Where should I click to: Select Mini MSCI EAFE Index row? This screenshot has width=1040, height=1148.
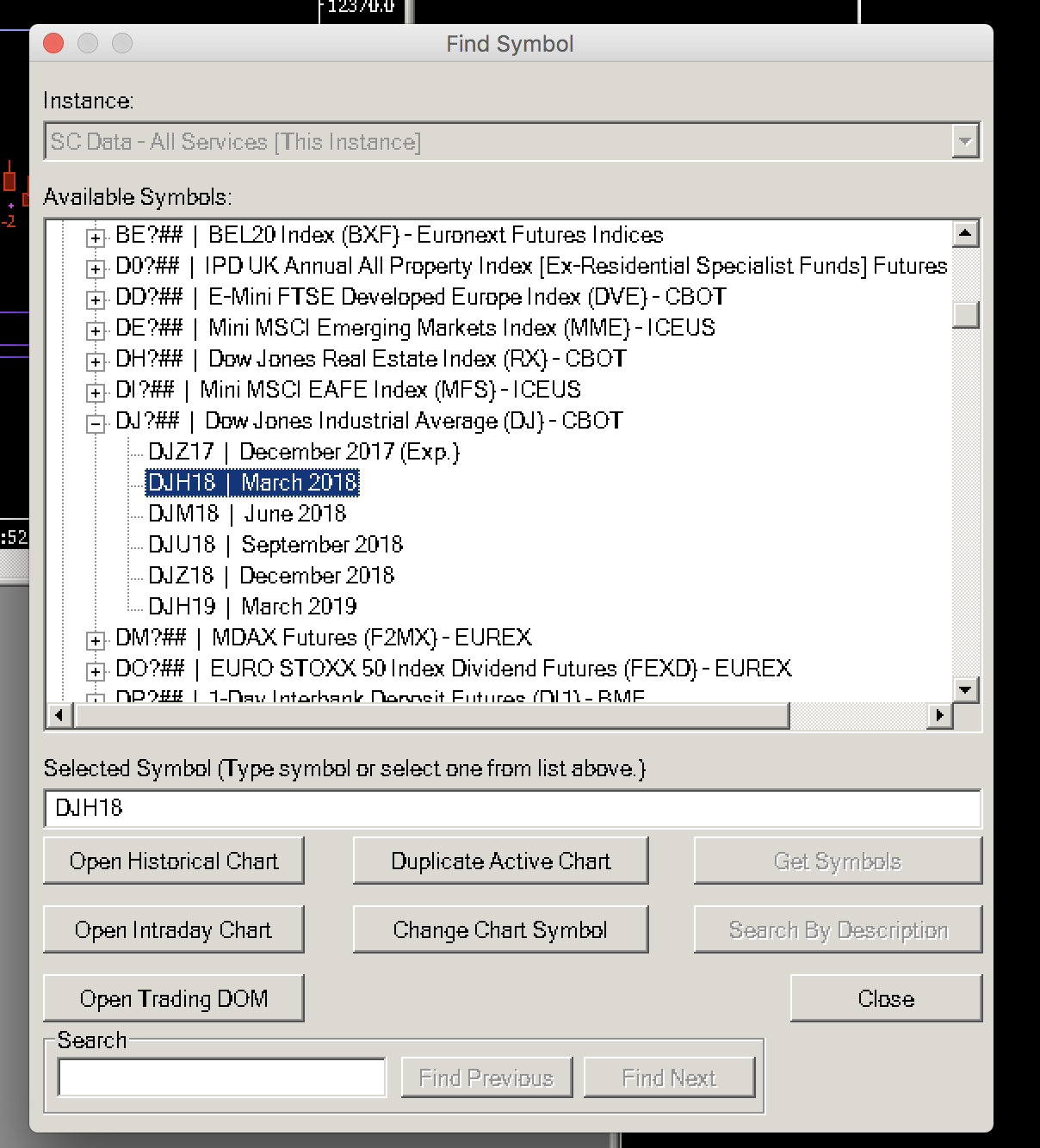[x=348, y=390]
